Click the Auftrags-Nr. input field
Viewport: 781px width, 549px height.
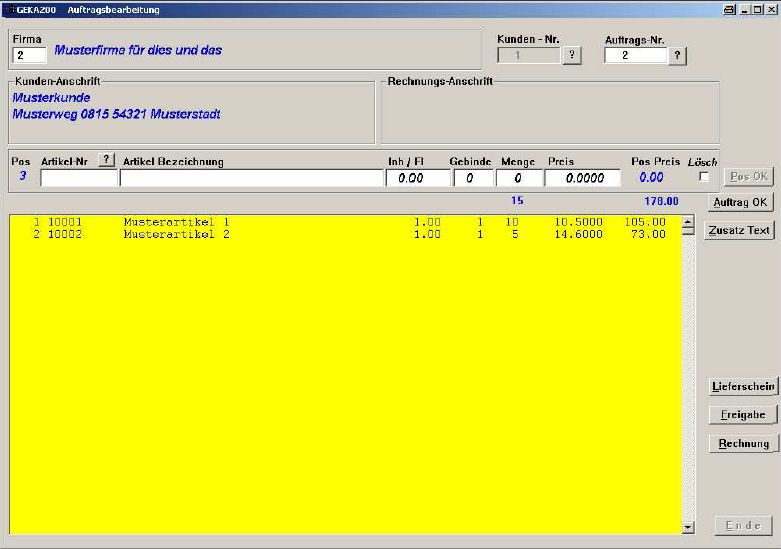click(636, 55)
